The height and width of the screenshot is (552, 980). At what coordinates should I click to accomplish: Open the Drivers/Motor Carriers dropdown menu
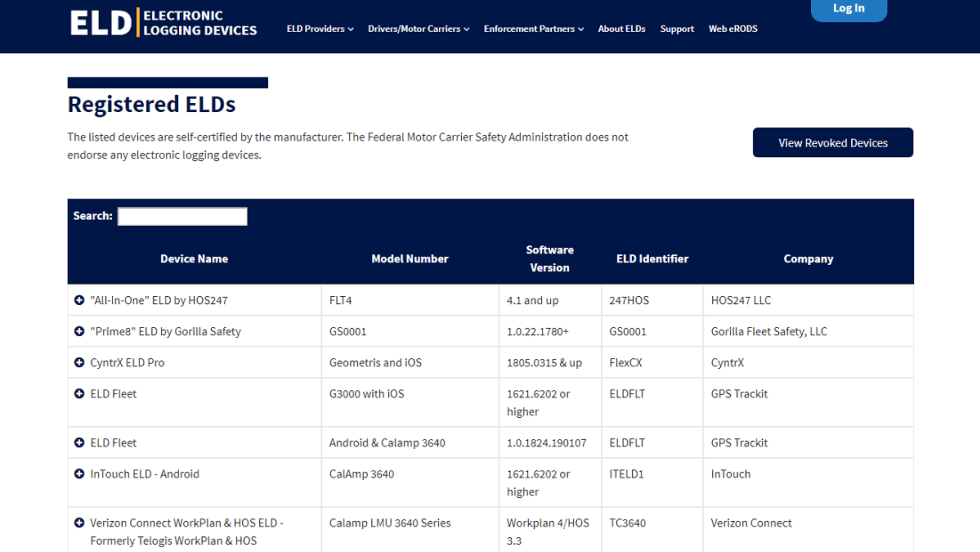(x=419, y=29)
